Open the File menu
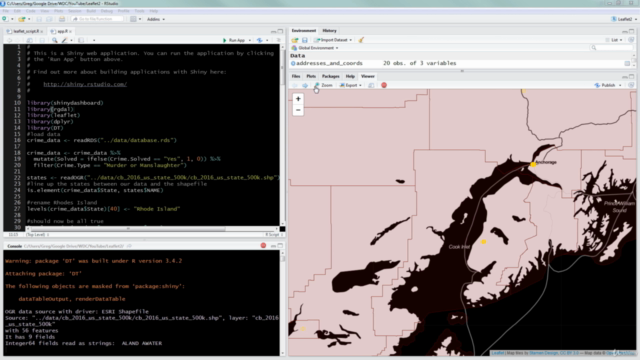This screenshot has width=640, height=360. coord(5,11)
